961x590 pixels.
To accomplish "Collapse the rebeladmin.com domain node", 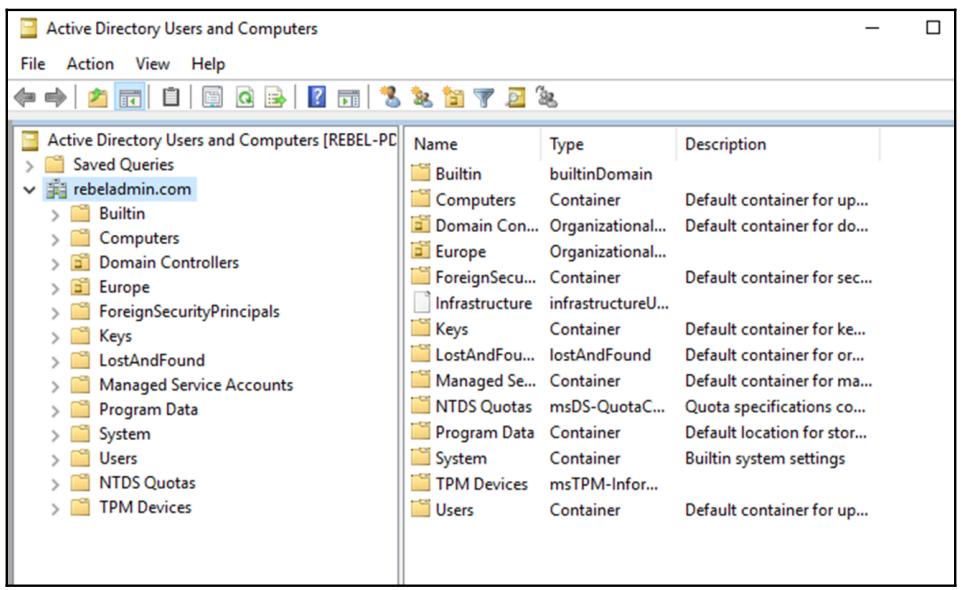I will coord(29,190).
